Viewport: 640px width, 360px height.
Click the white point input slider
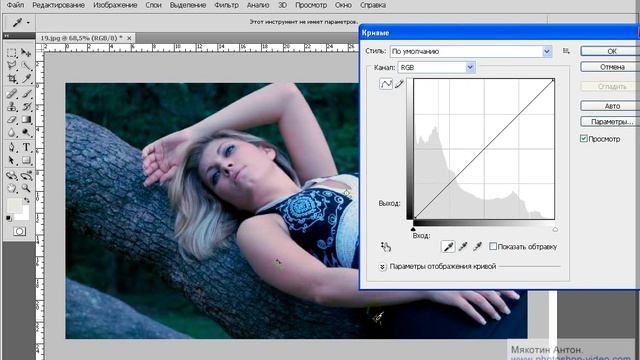tap(555, 229)
